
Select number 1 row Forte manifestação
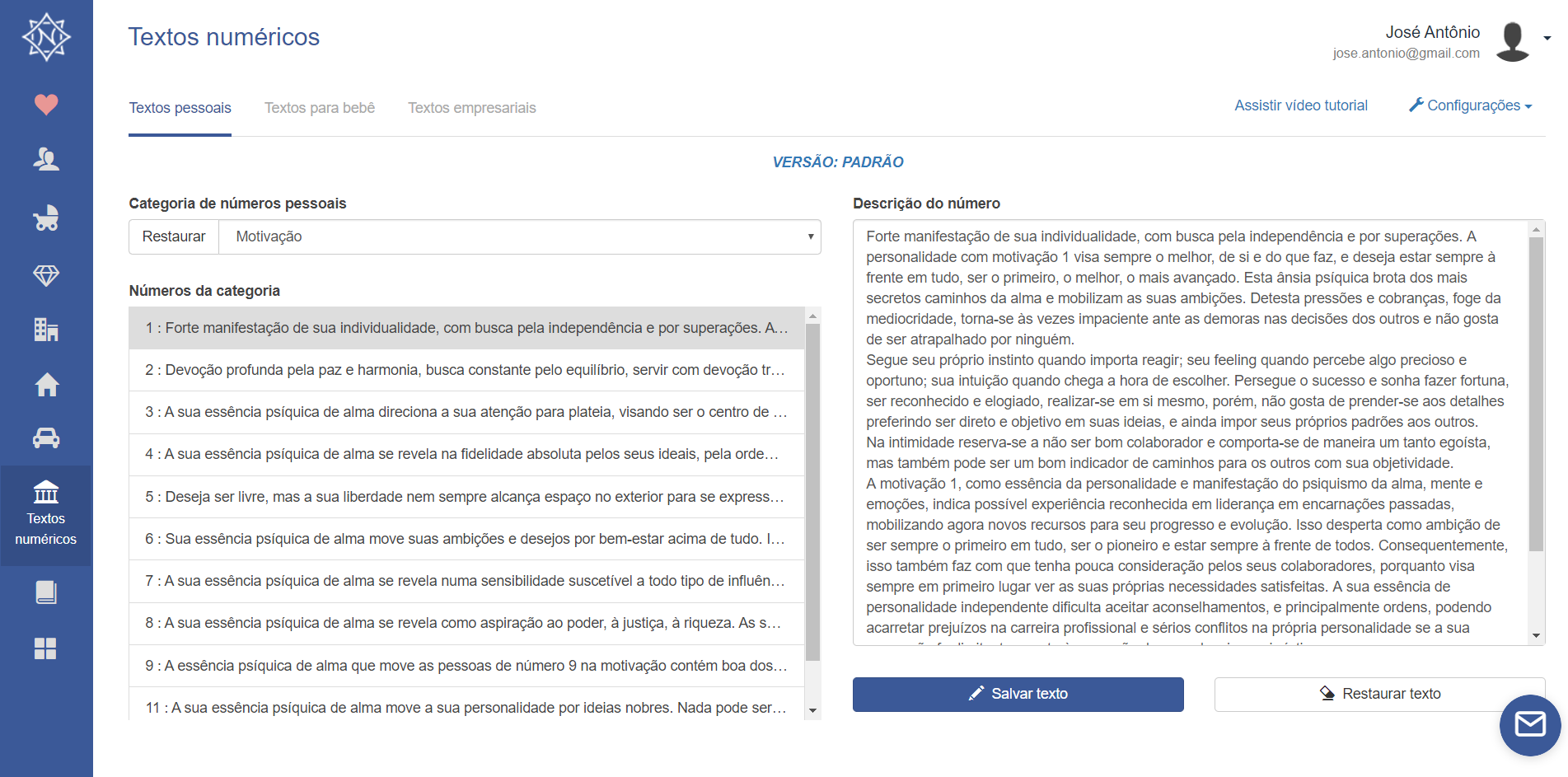click(x=466, y=328)
